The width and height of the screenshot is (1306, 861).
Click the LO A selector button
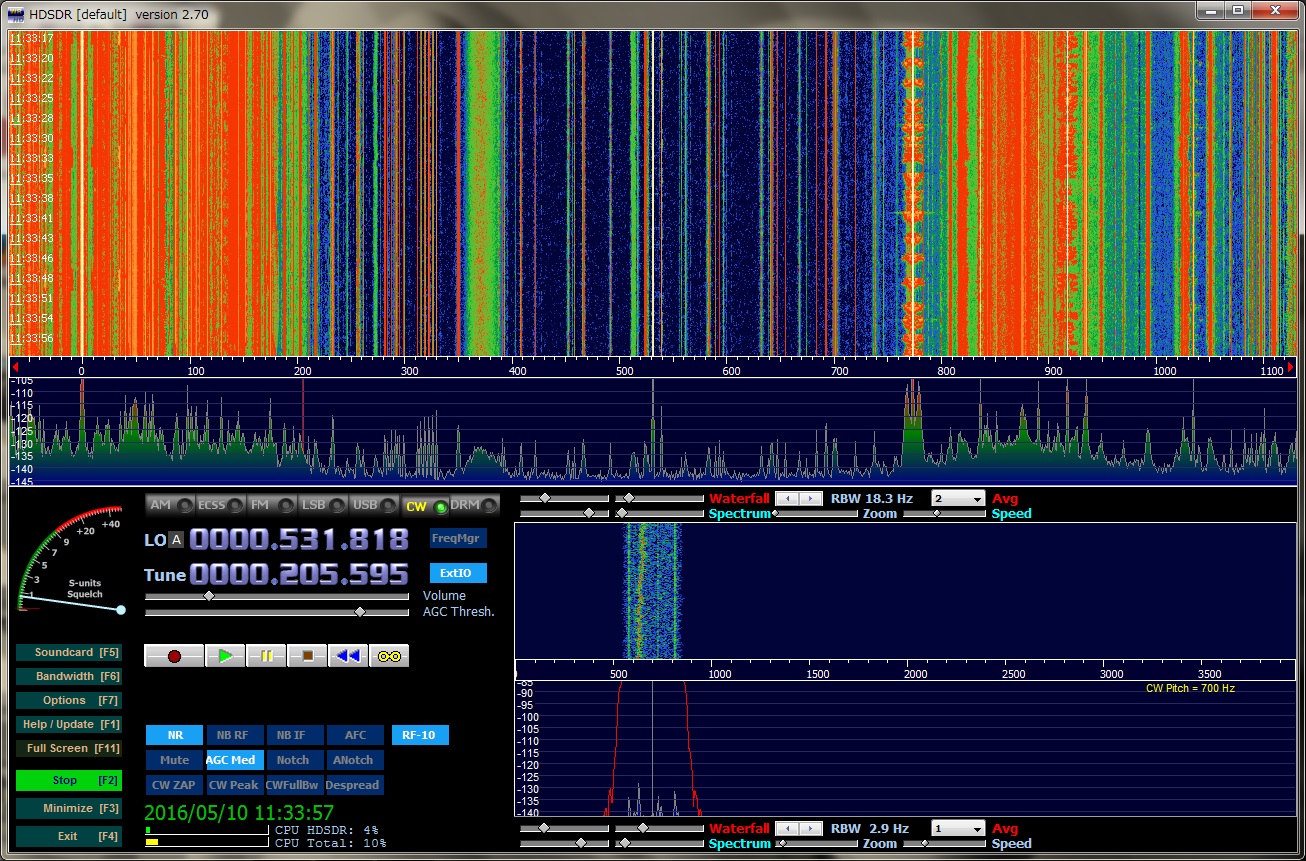coord(176,540)
